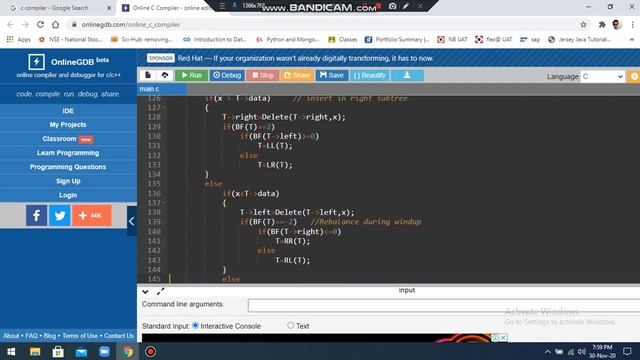The image size is (640, 360).
Task: Open File Explorer from the taskbar
Action: point(35,351)
